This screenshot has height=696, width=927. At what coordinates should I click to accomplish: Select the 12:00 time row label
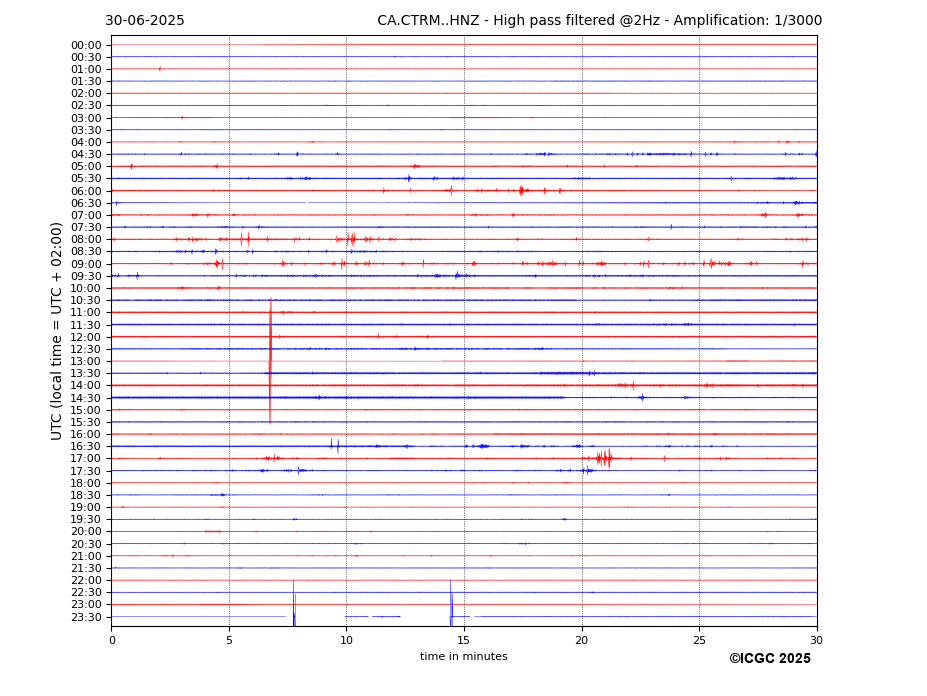pyautogui.click(x=86, y=337)
